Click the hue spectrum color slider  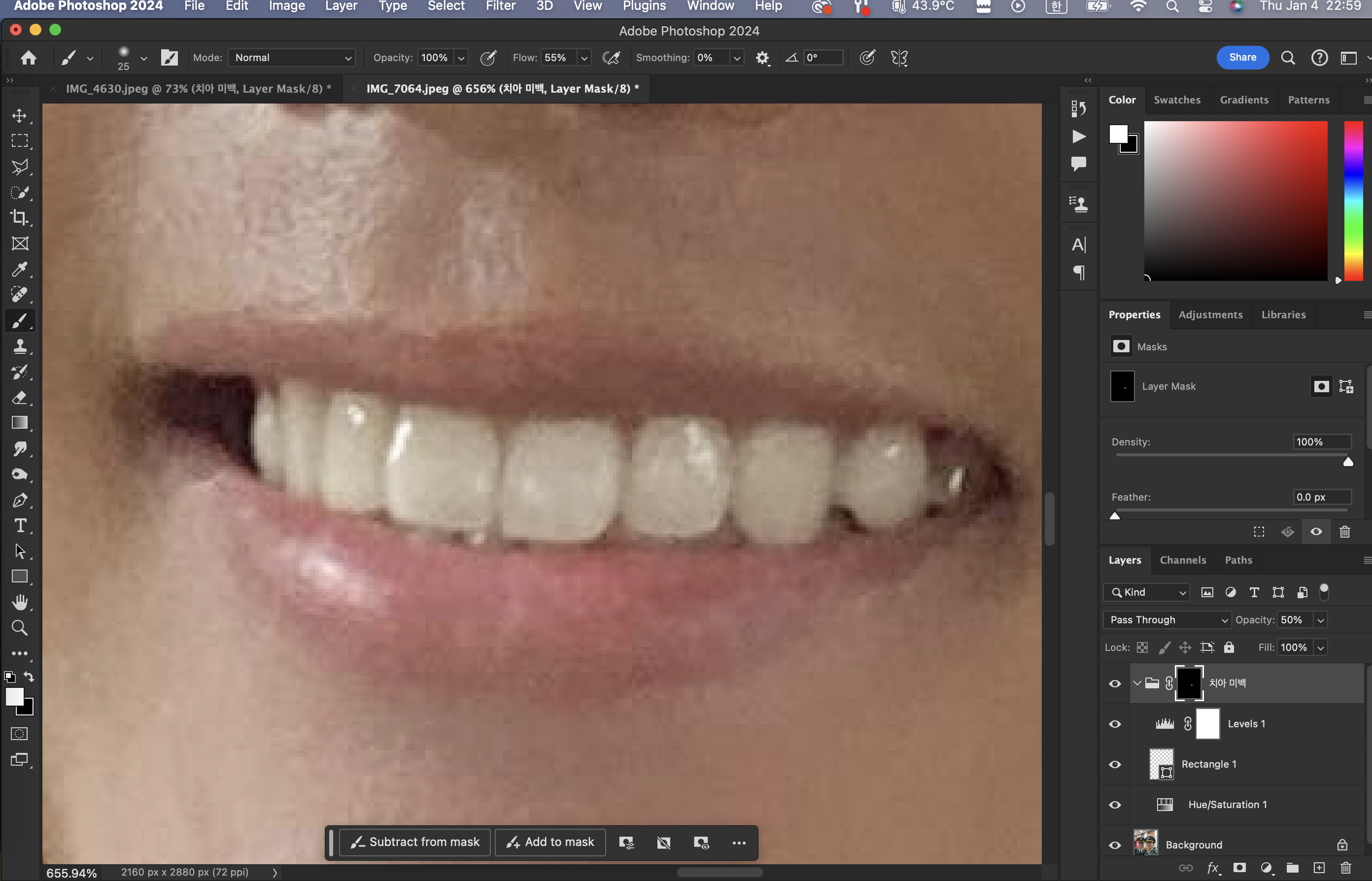coord(1353,200)
